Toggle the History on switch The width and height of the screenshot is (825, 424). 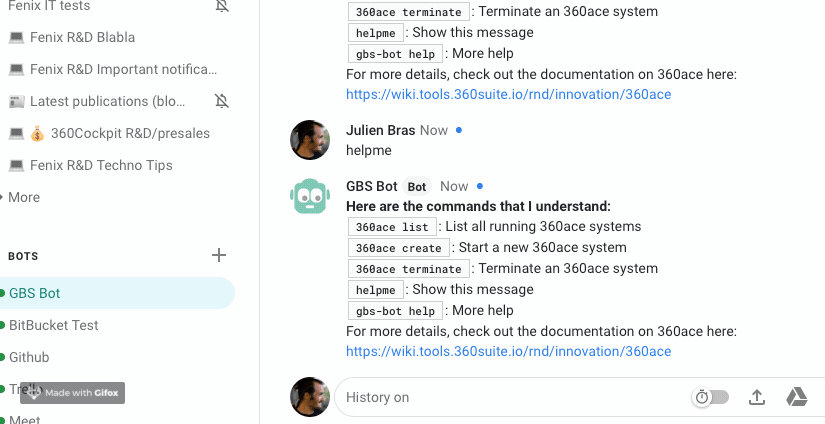[x=711, y=397]
